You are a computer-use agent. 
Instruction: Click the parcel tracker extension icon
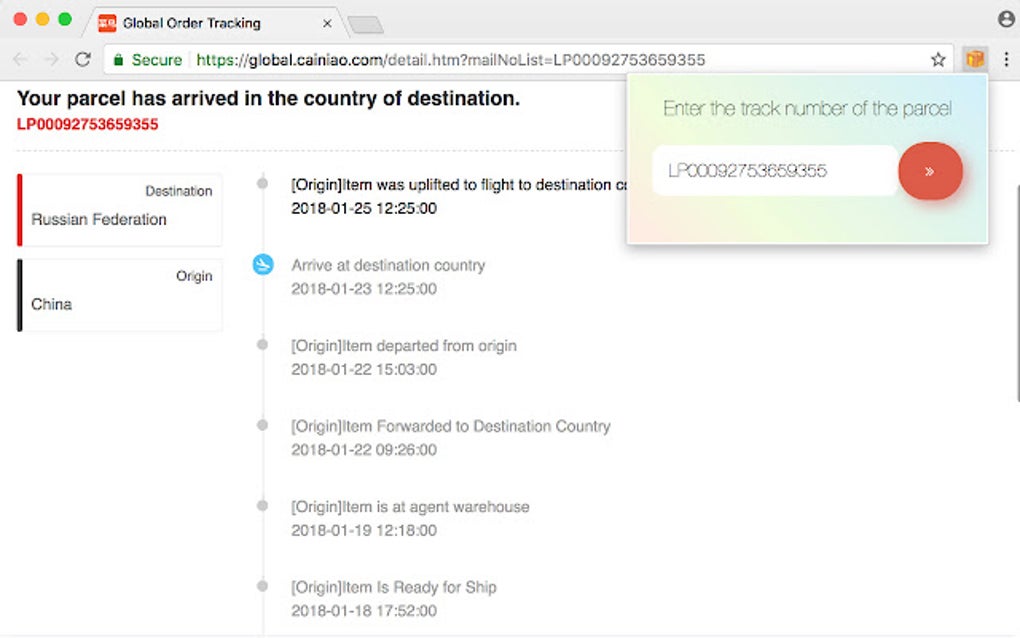click(974, 60)
